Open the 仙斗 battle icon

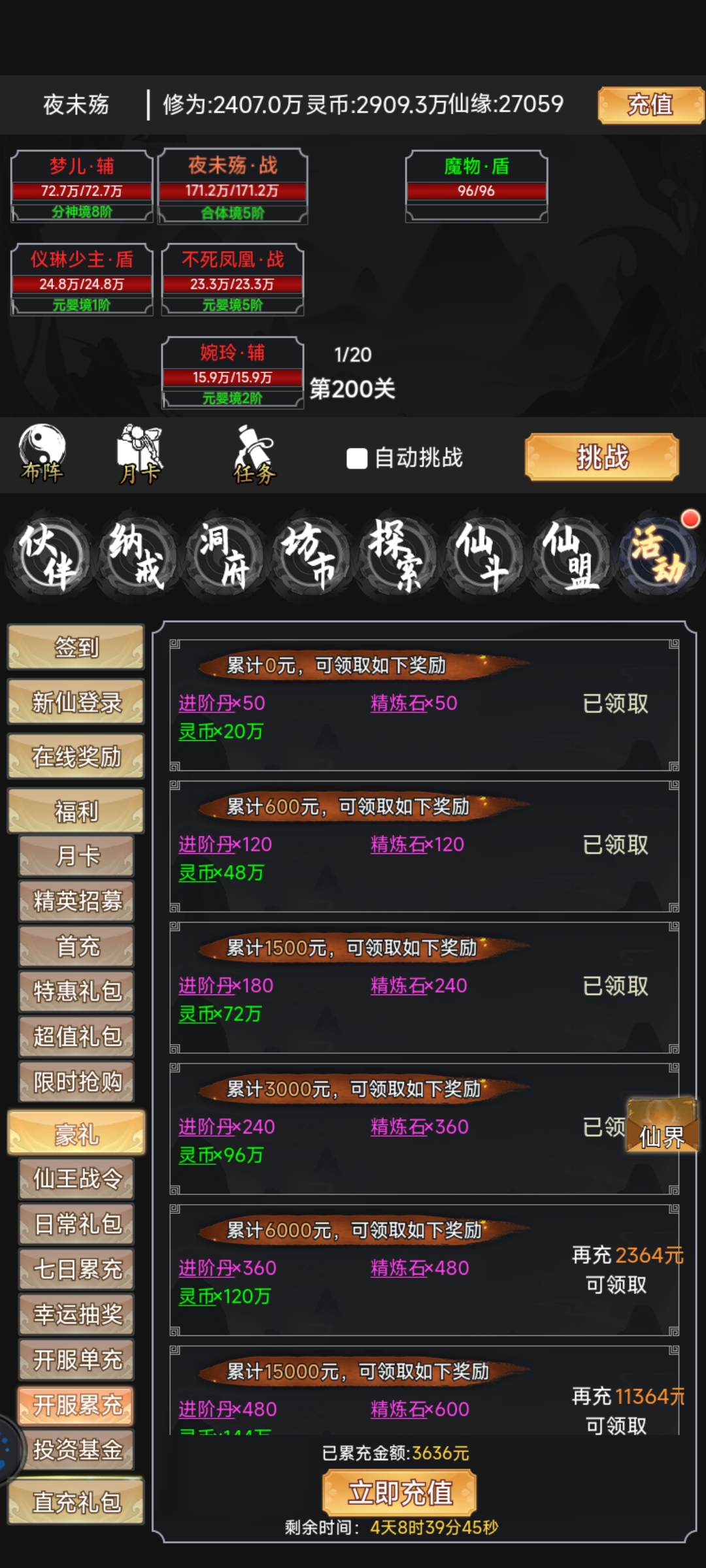(x=484, y=556)
